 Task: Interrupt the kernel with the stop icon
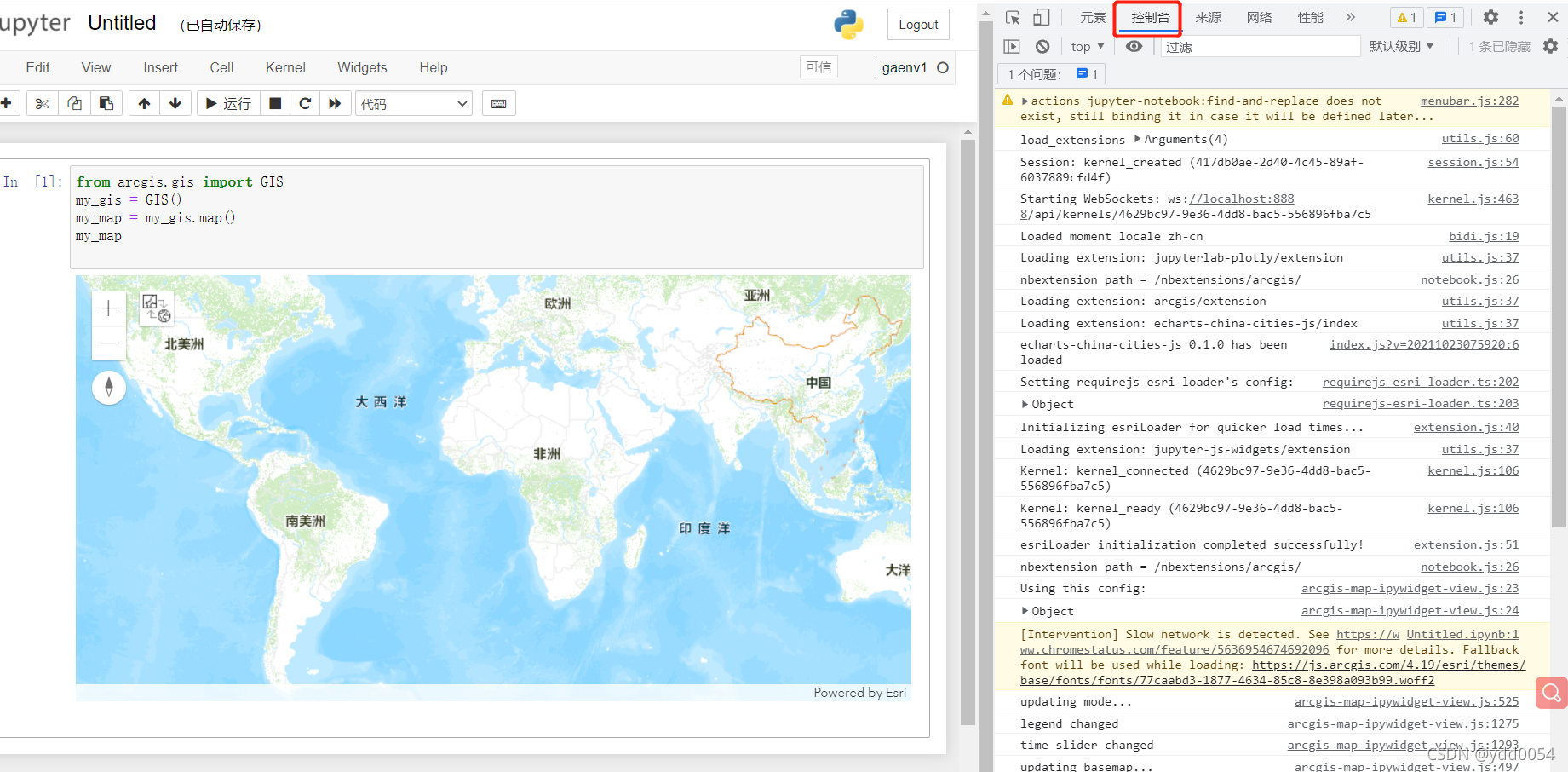click(274, 103)
